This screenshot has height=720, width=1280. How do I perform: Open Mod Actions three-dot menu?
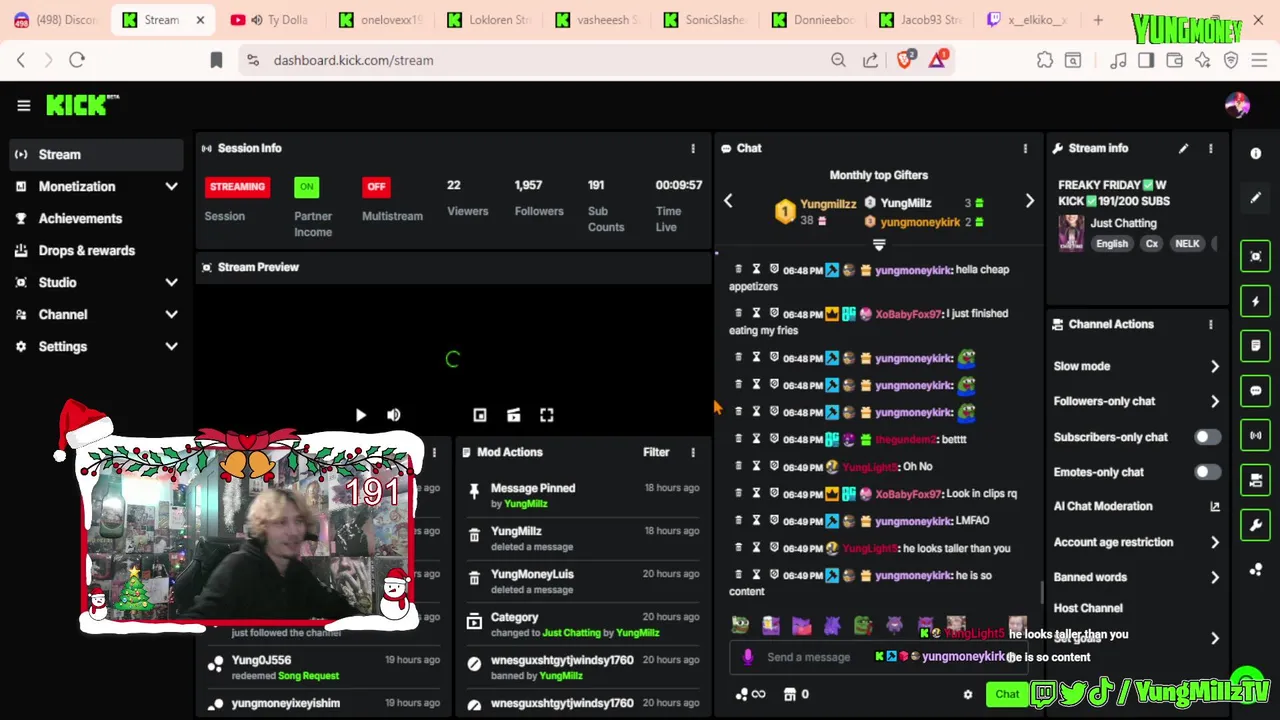[693, 452]
